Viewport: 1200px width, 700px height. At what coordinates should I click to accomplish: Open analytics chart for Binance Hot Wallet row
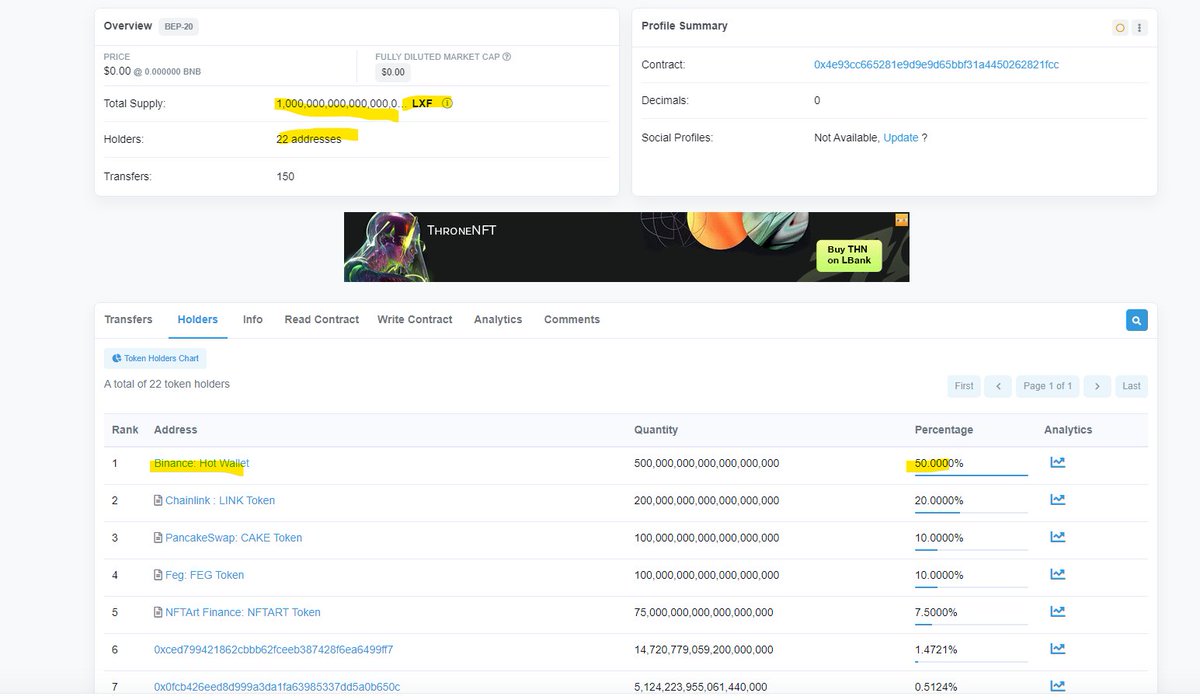pos(1057,463)
